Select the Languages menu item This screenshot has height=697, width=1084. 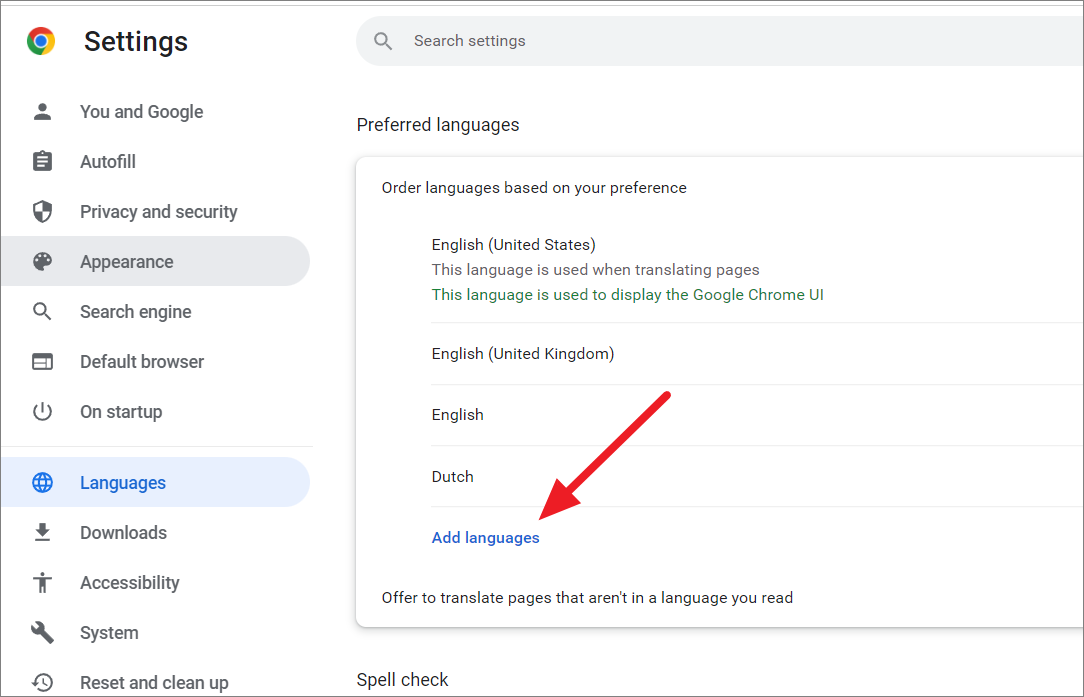pyautogui.click(x=156, y=483)
